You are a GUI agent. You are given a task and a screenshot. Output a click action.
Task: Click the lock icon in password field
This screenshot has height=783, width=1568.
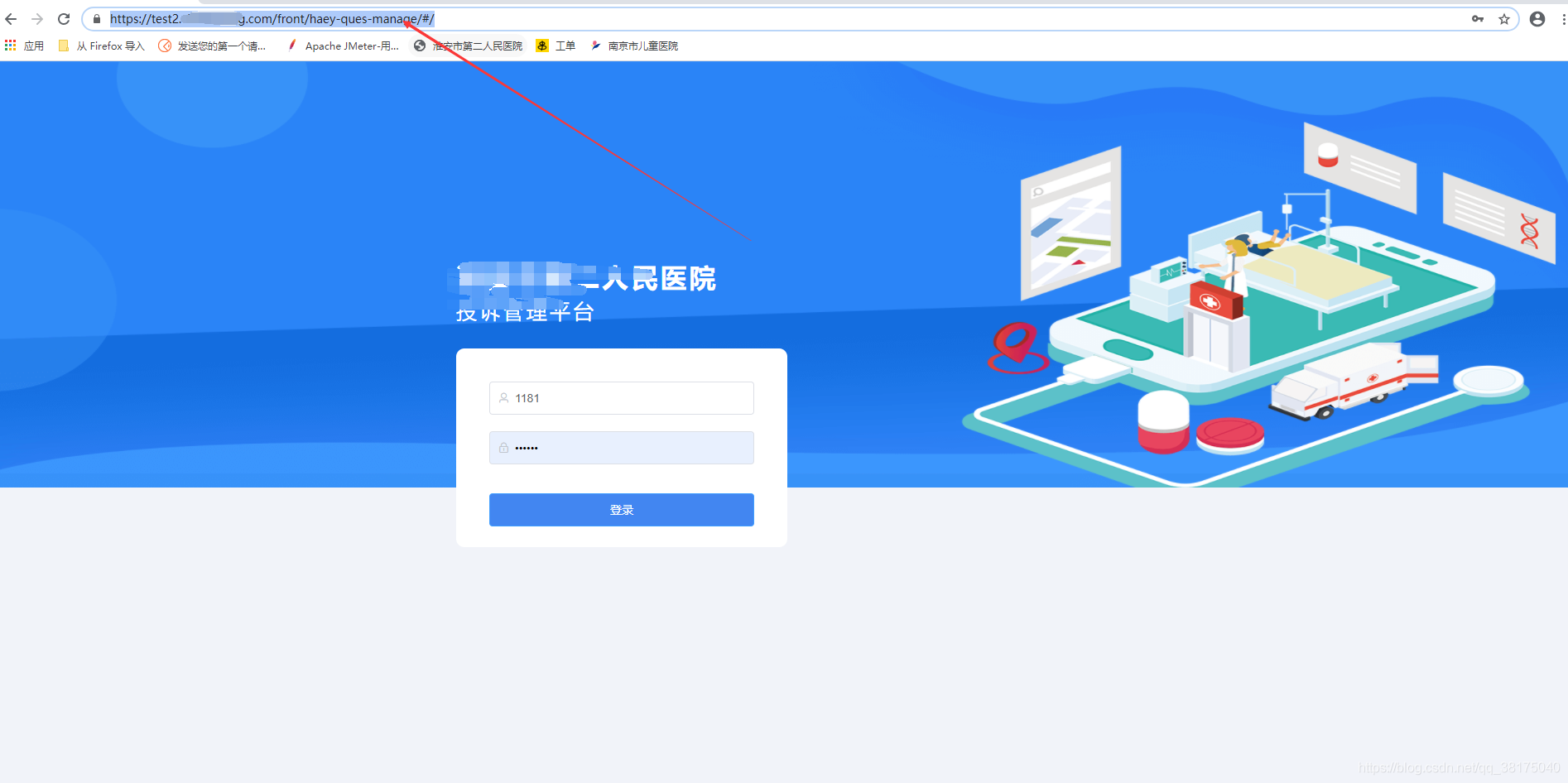click(x=503, y=448)
